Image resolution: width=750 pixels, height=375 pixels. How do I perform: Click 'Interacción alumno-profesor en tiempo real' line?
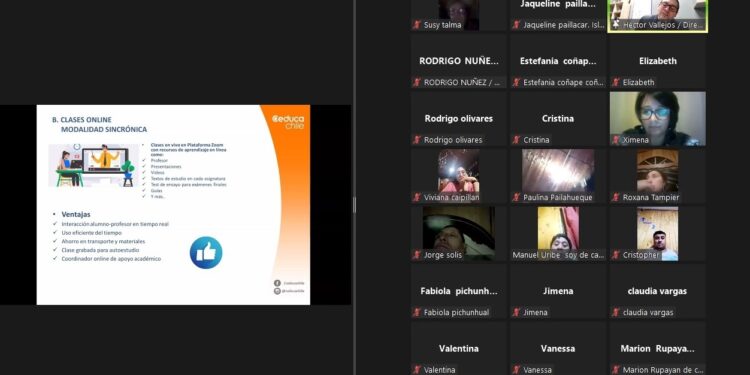115,224
